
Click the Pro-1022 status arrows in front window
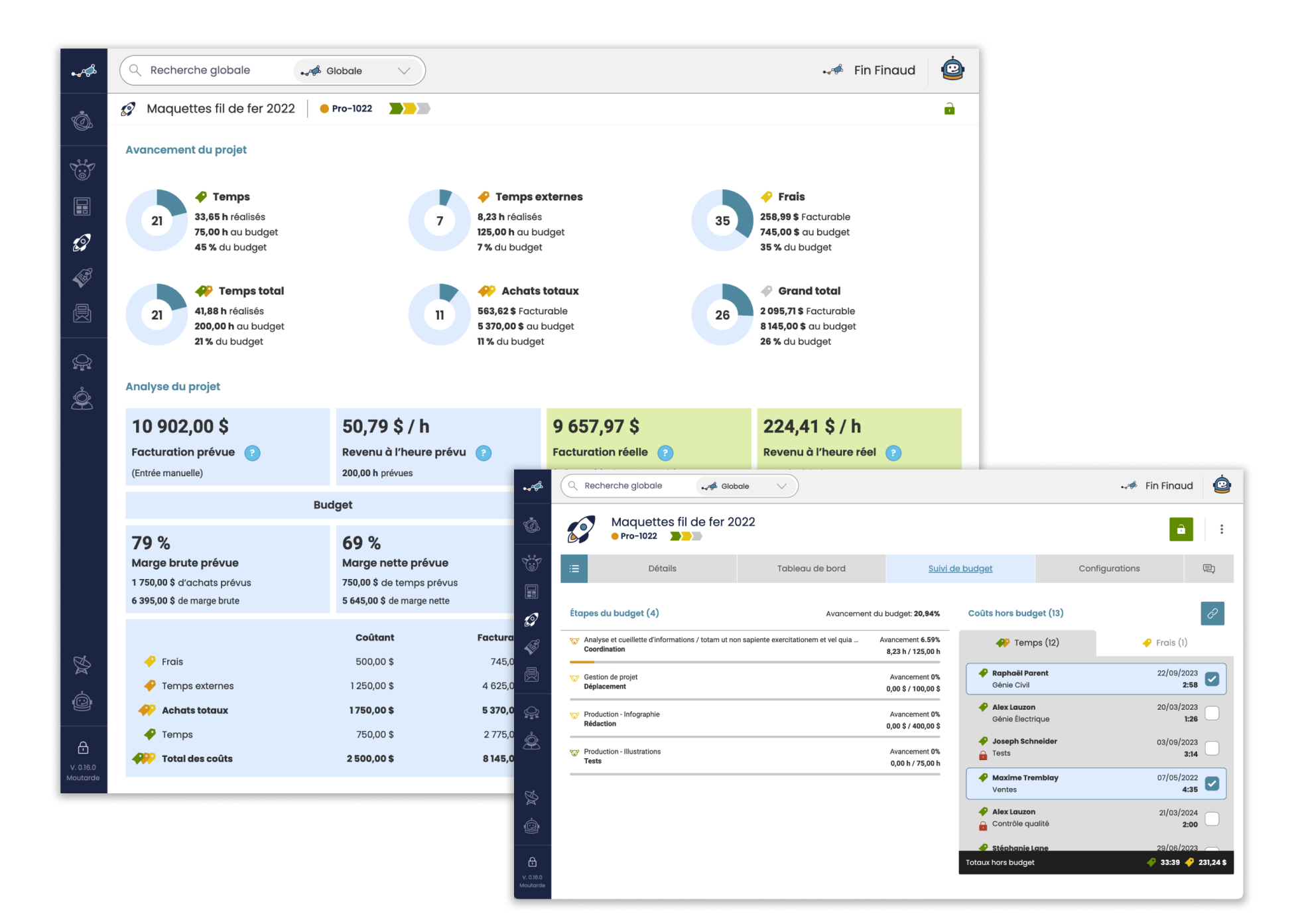tap(686, 536)
